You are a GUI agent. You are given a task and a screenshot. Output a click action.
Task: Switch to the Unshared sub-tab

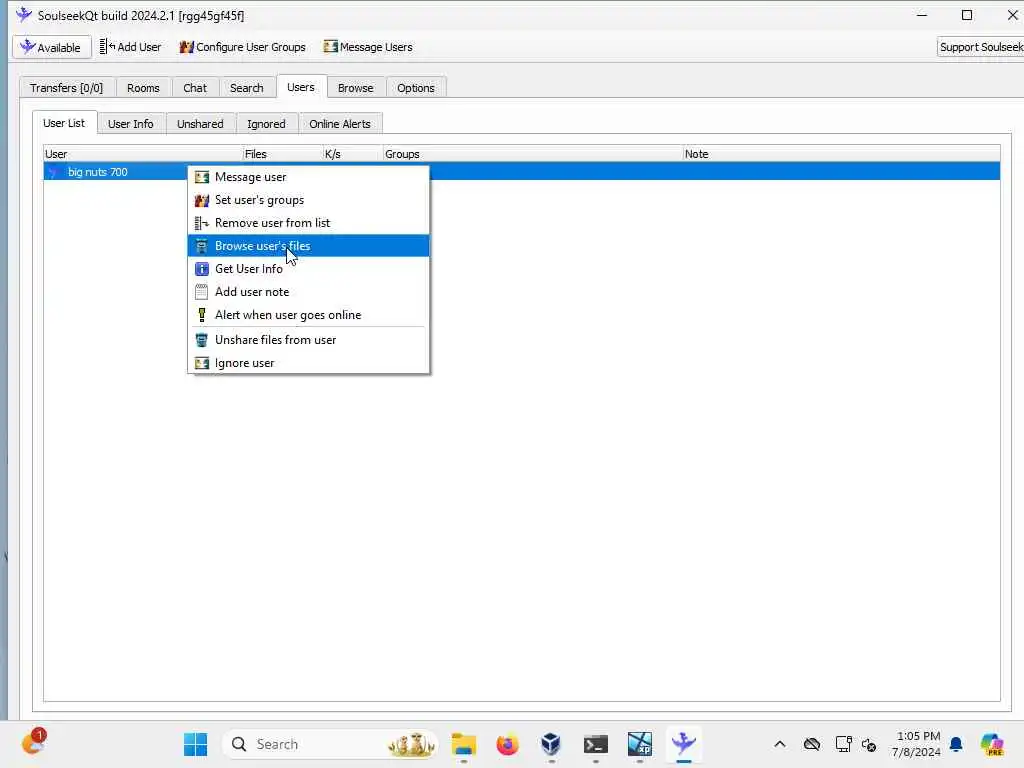pyautogui.click(x=200, y=123)
